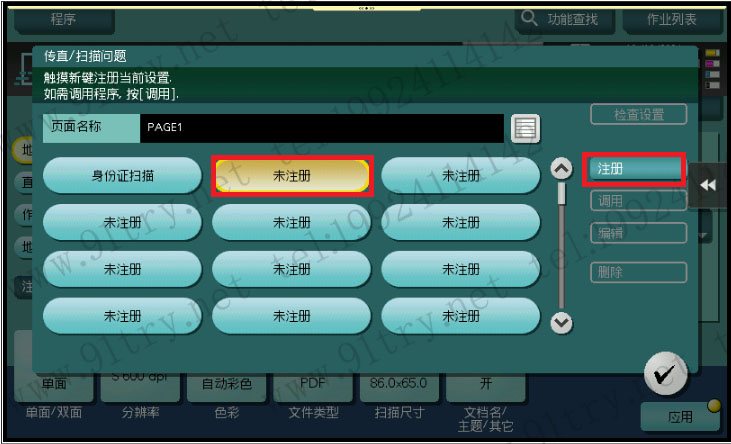This screenshot has height=444, width=731.
Task: Tap the 编辑 edit button
Action: click(x=638, y=233)
